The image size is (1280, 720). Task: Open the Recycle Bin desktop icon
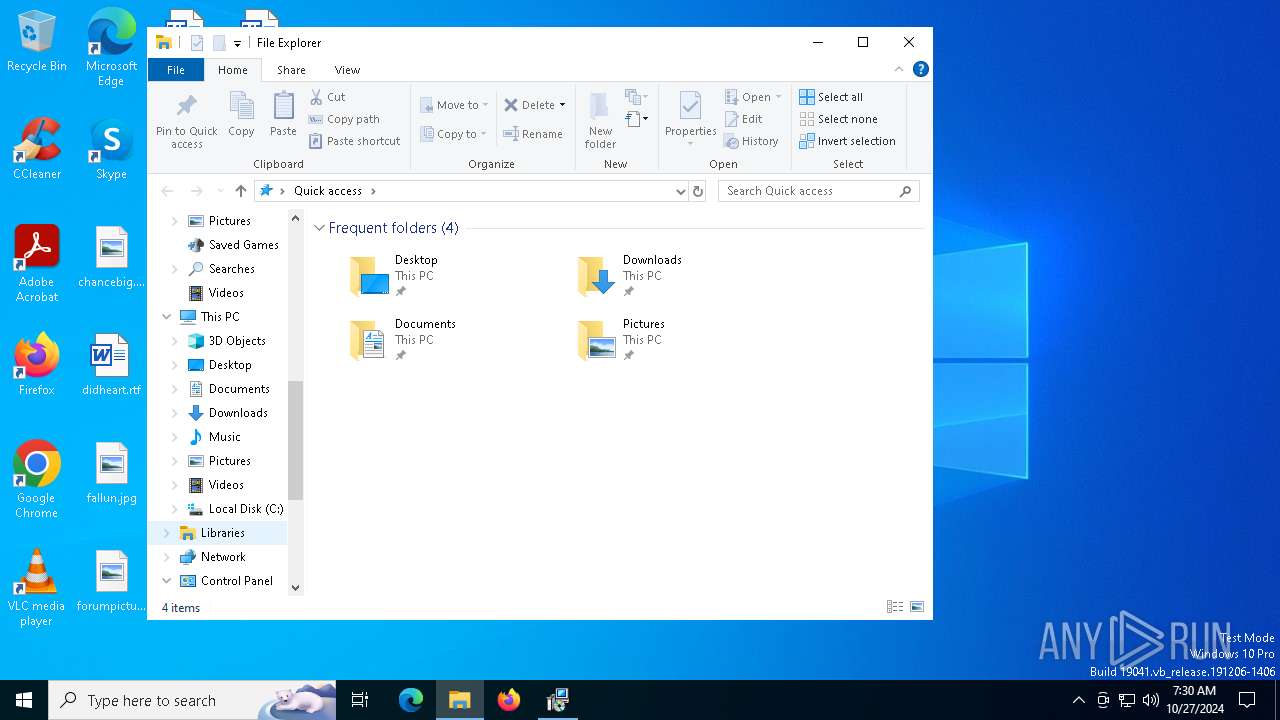[37, 42]
